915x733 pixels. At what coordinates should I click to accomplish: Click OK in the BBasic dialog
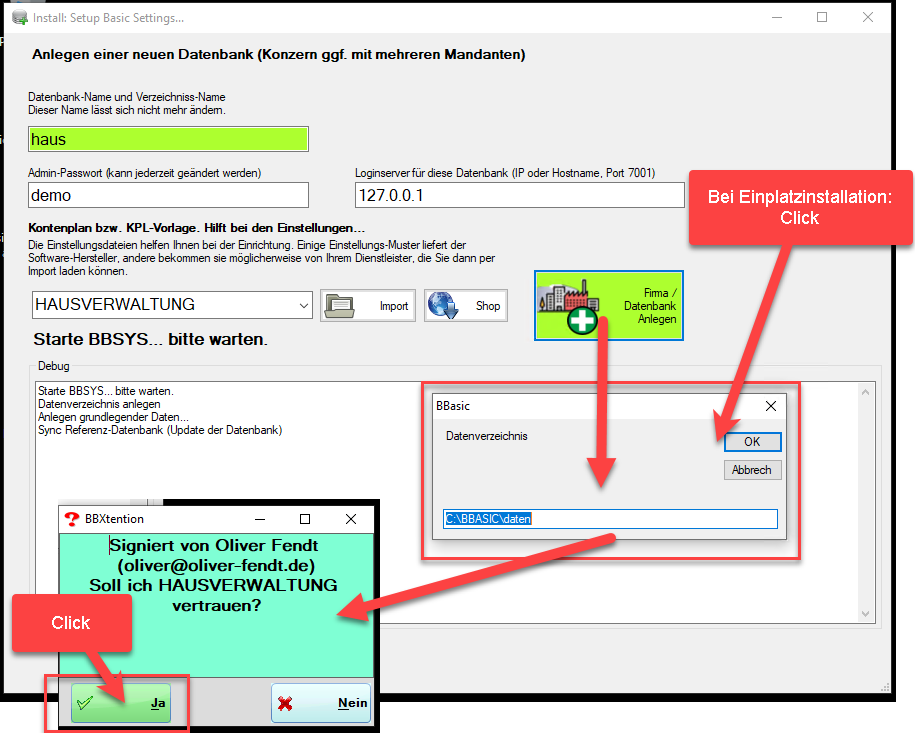[x=752, y=442]
